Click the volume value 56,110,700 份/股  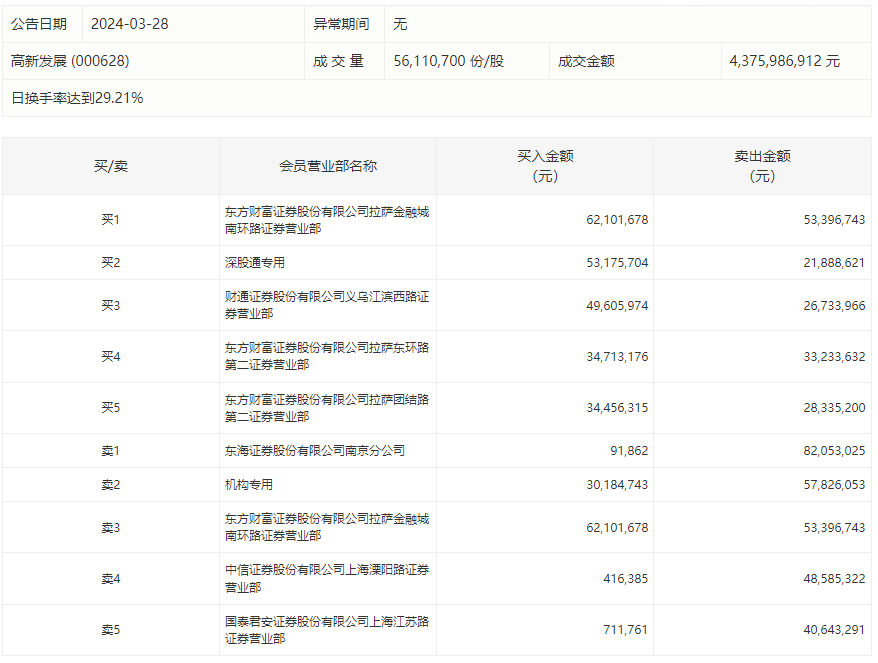tap(449, 61)
